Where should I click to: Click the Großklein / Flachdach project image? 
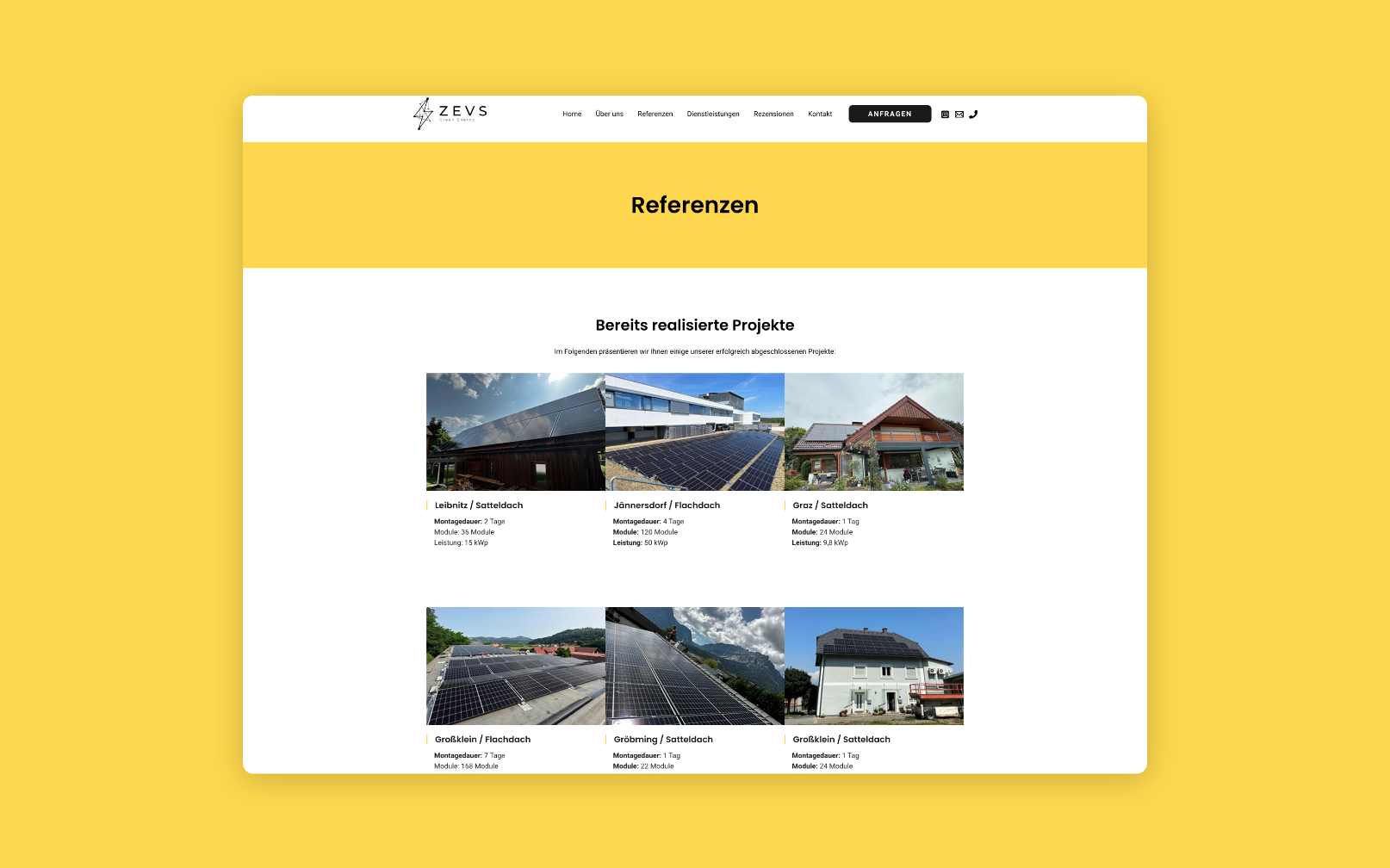515,666
